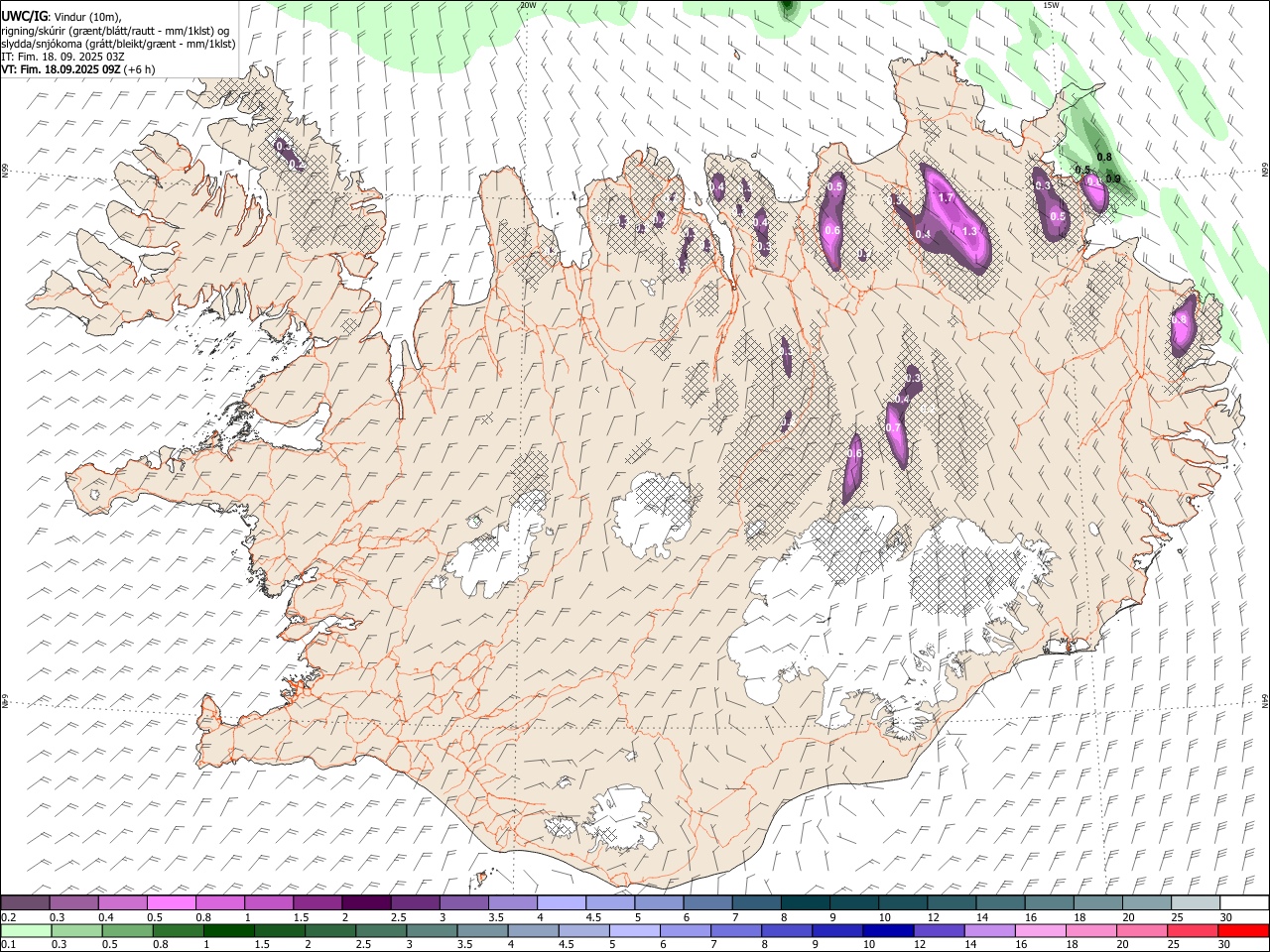Click the 25 label of the lower scale
This screenshot has height=952, width=1270.
point(1173,945)
